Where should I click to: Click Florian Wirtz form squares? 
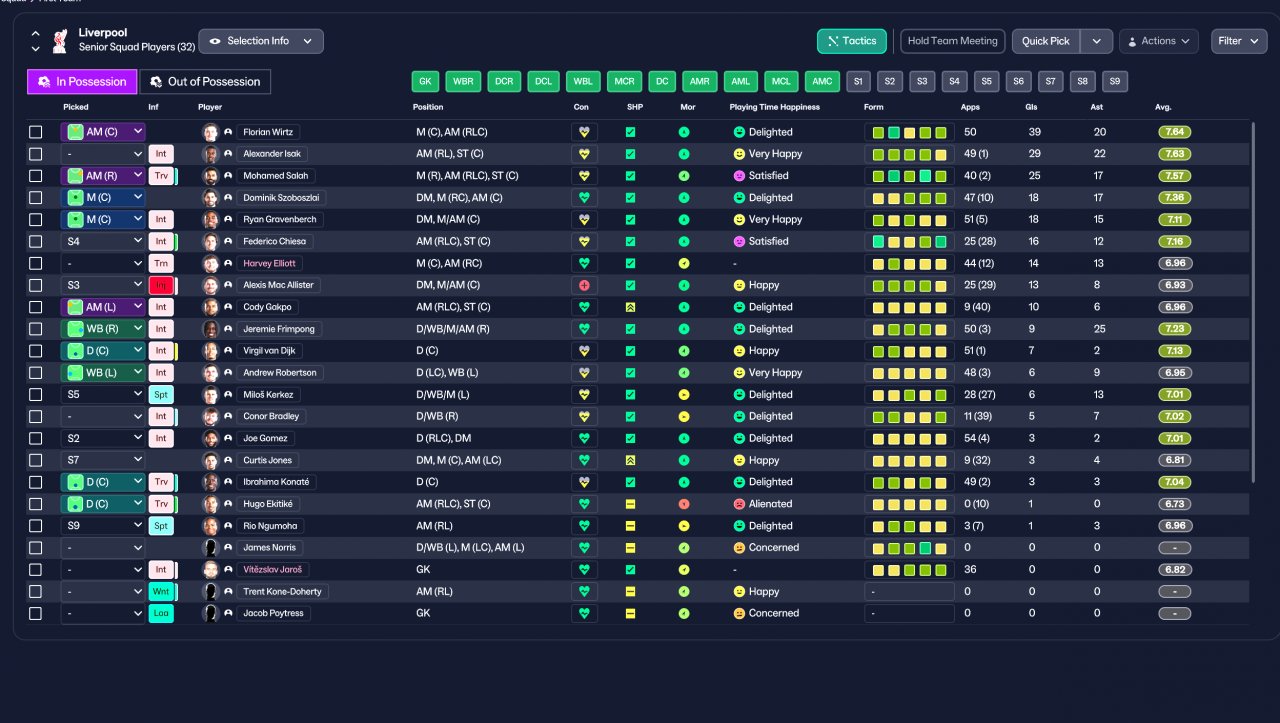(909, 132)
